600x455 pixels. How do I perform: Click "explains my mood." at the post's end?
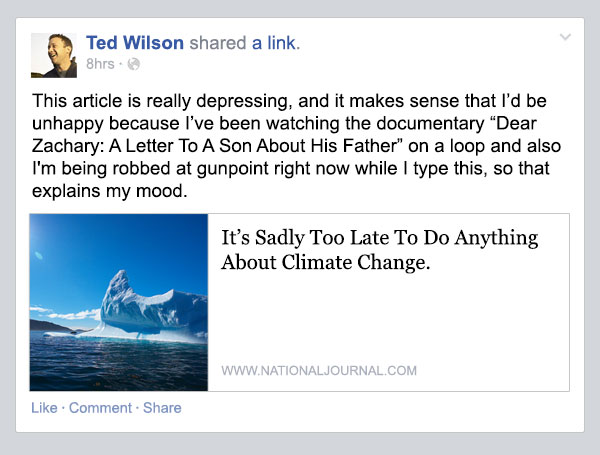click(110, 191)
